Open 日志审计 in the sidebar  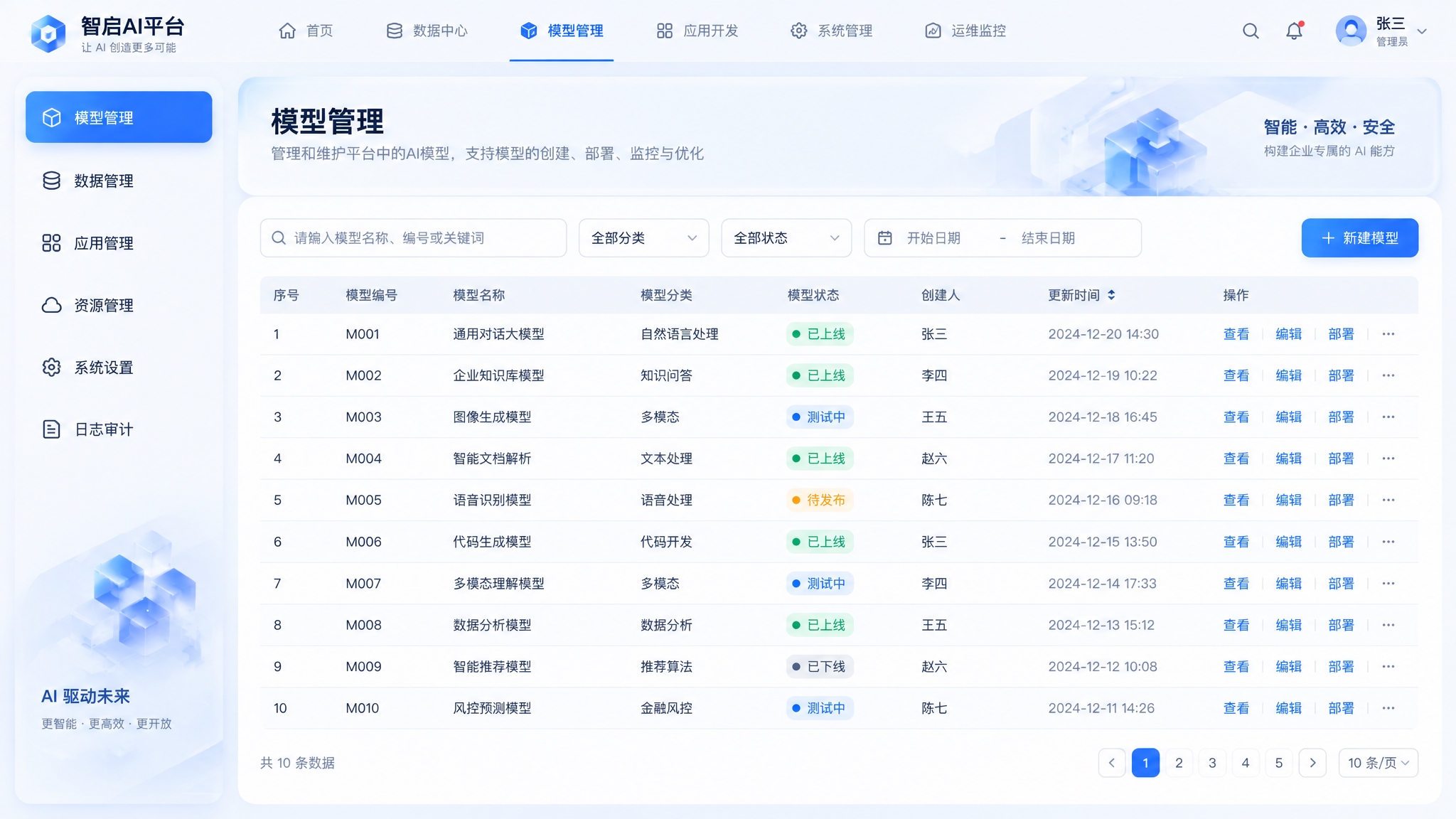119,429
